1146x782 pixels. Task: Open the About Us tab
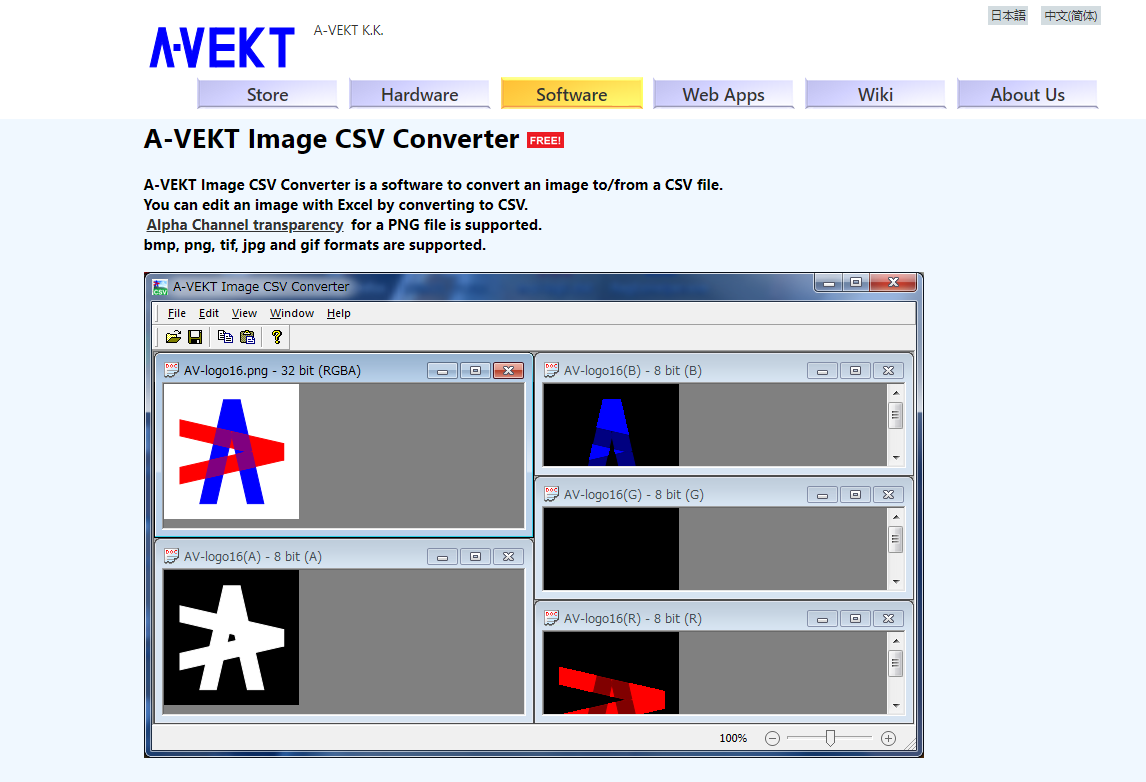[1028, 94]
